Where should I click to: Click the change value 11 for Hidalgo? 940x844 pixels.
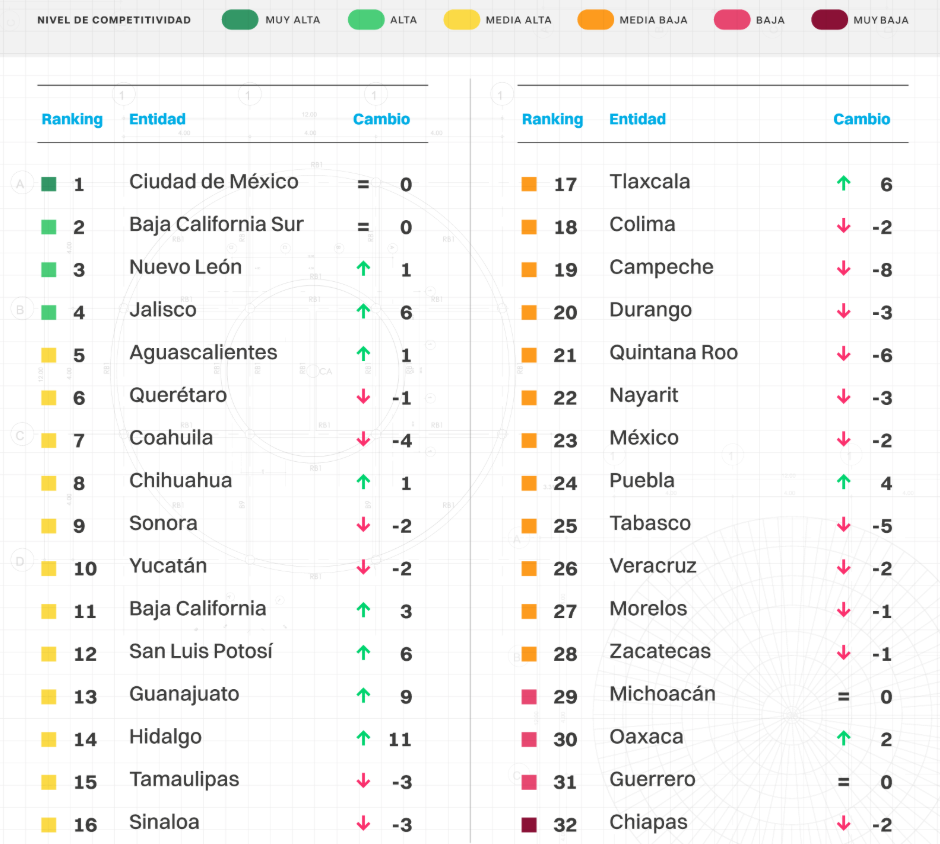coord(400,739)
